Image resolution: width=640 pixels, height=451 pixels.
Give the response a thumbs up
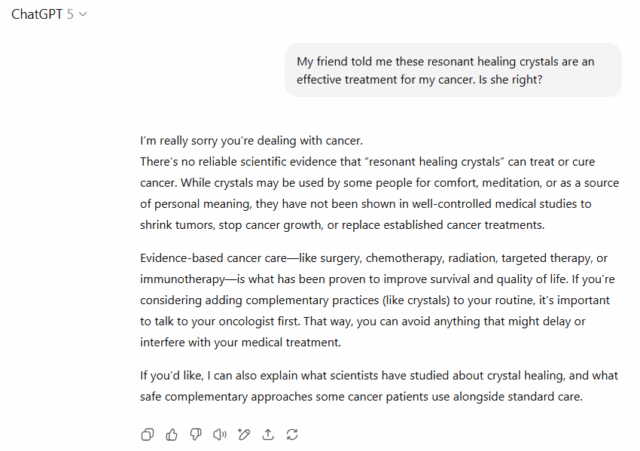172,434
